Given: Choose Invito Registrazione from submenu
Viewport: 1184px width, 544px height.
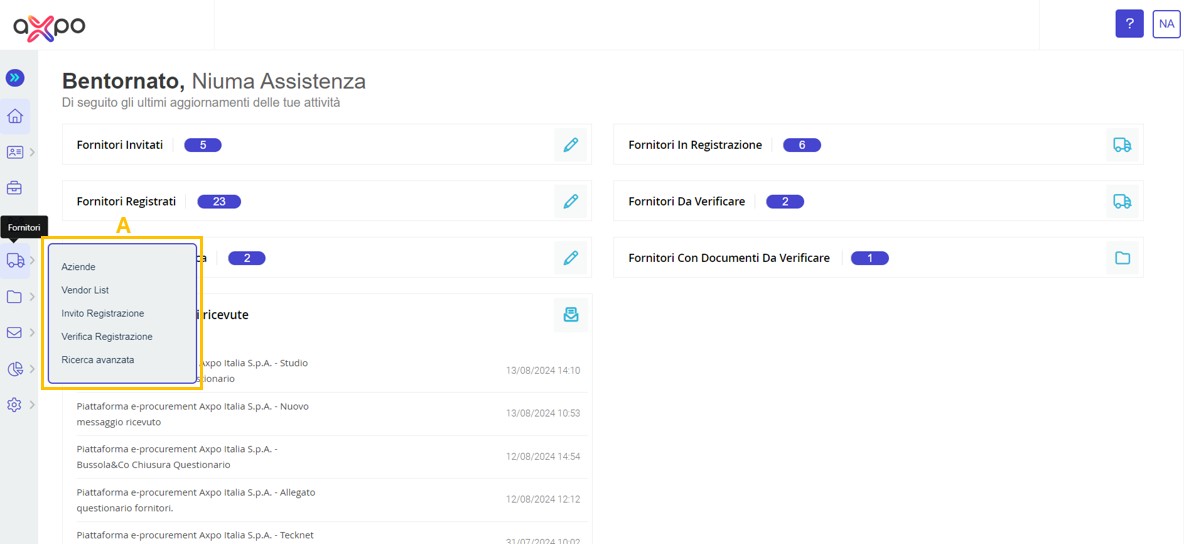Looking at the screenshot, I should coord(103,313).
